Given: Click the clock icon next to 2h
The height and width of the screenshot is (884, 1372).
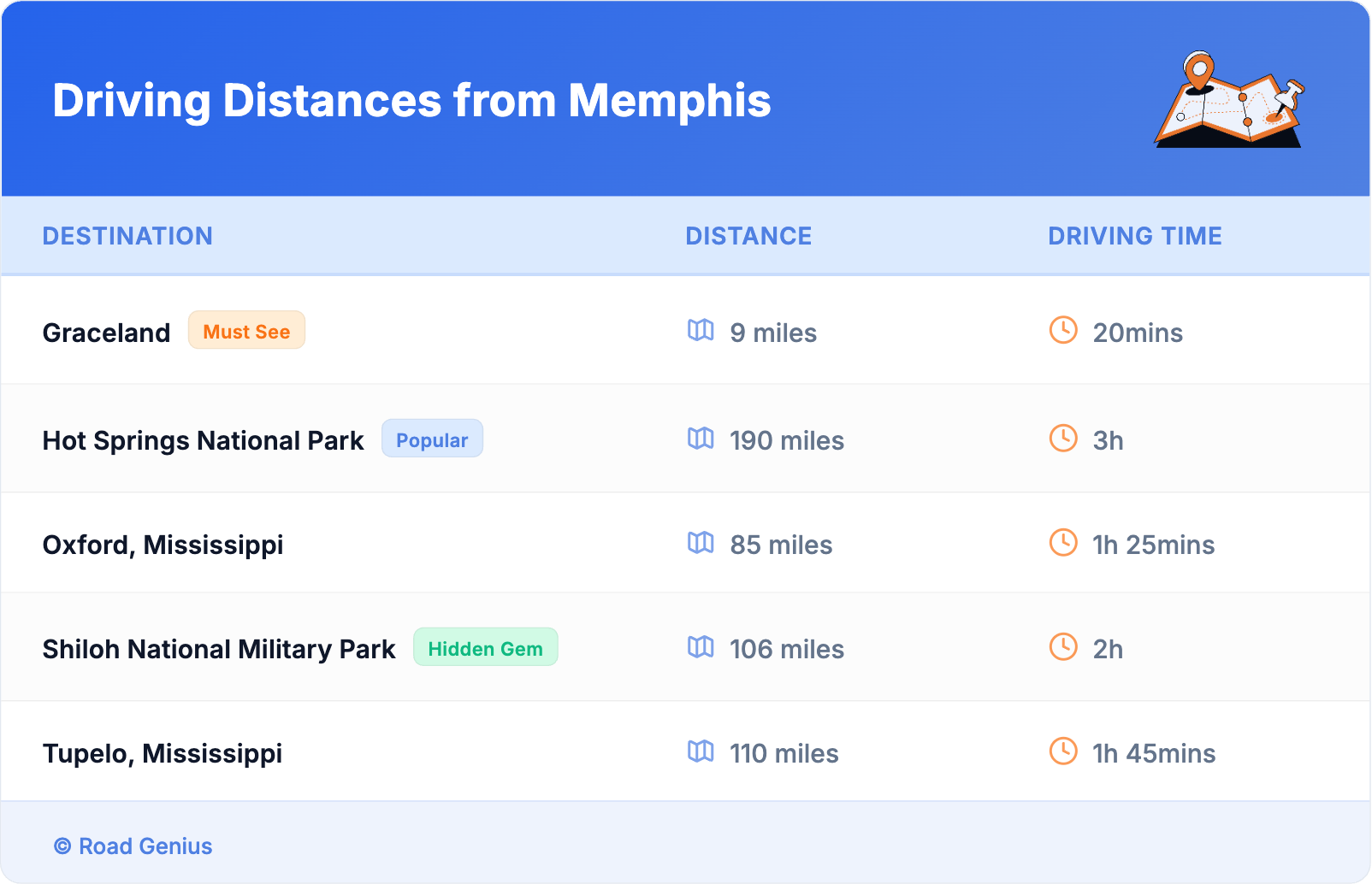Looking at the screenshot, I should click(1063, 647).
